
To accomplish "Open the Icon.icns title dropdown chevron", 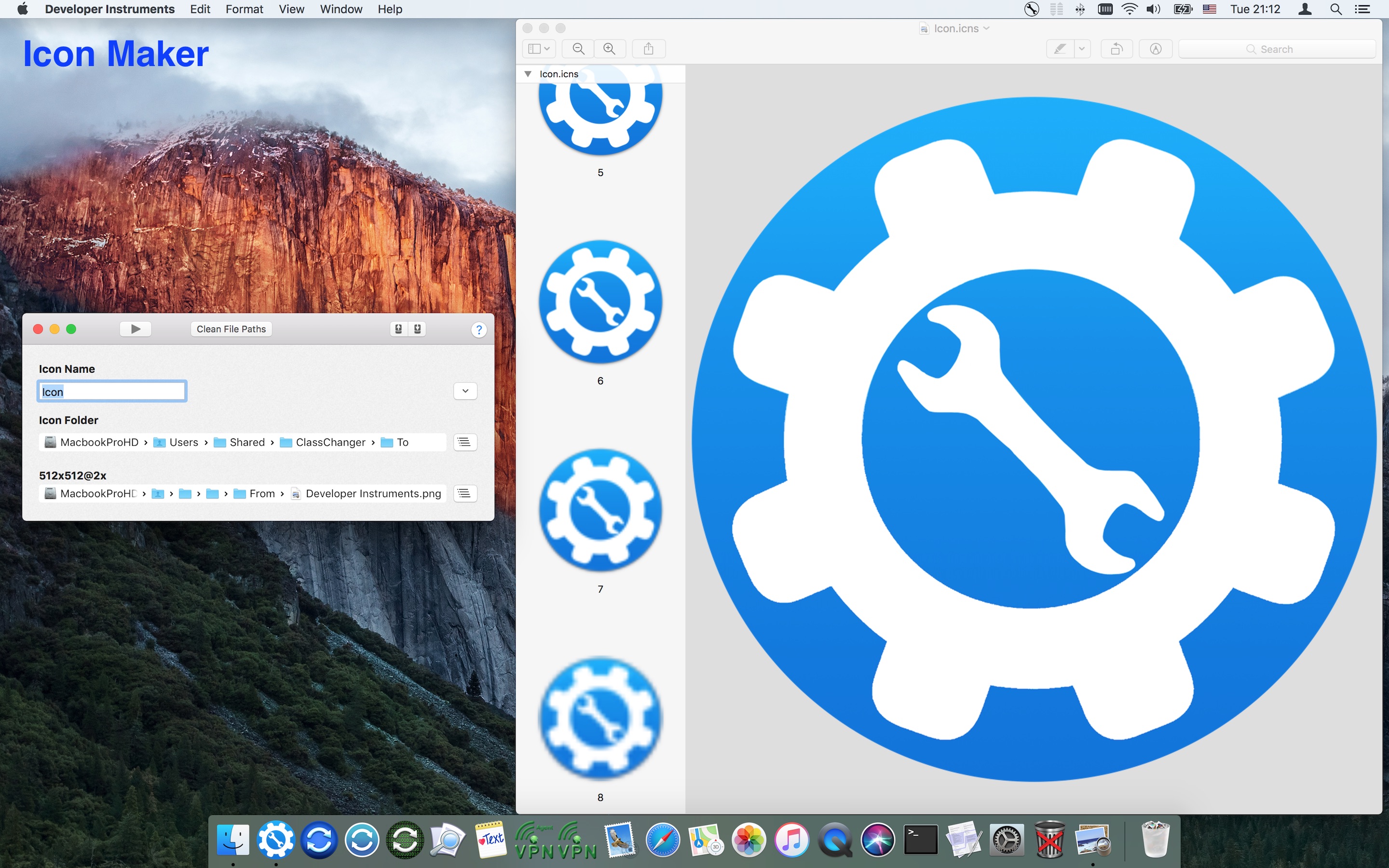I will coord(986,28).
